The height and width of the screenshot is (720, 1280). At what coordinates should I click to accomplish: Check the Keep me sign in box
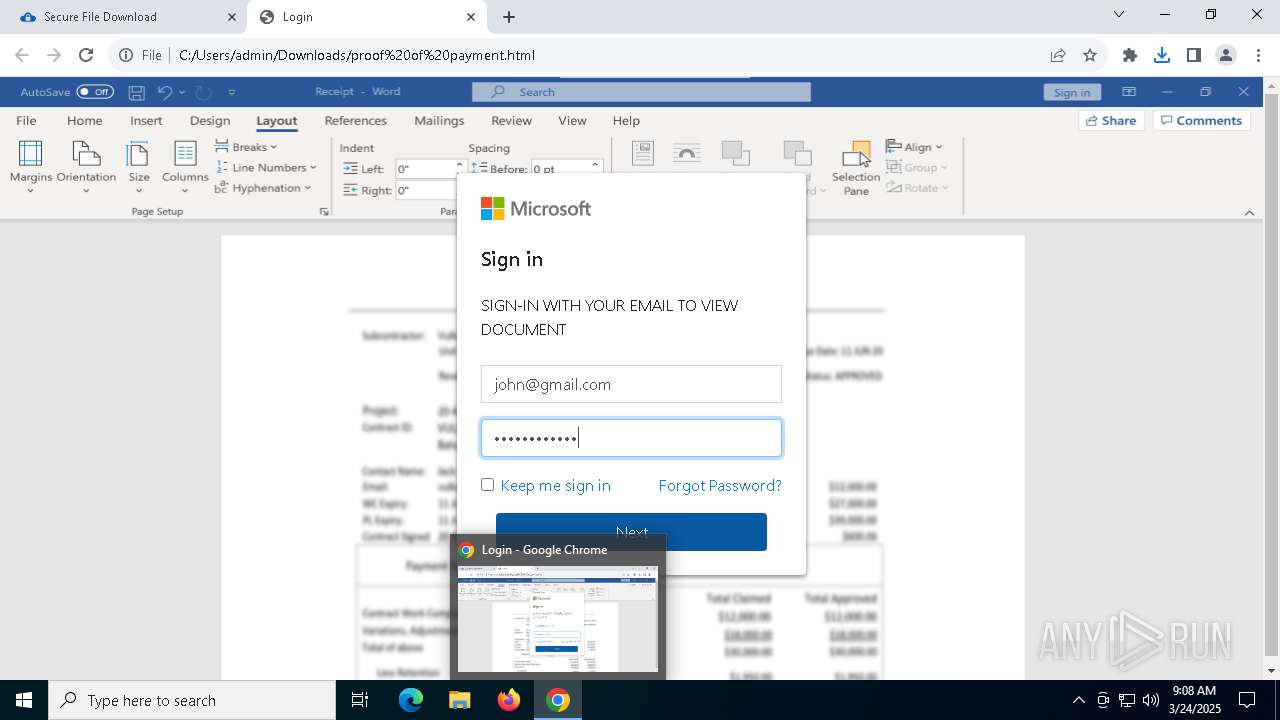(x=487, y=485)
